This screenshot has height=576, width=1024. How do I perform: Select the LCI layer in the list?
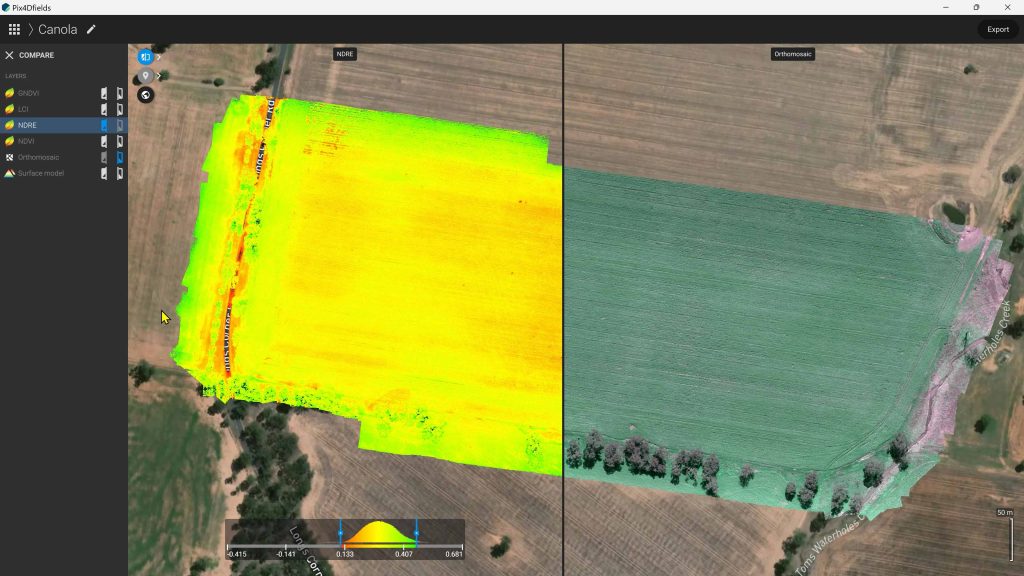pyautogui.click(x=23, y=109)
